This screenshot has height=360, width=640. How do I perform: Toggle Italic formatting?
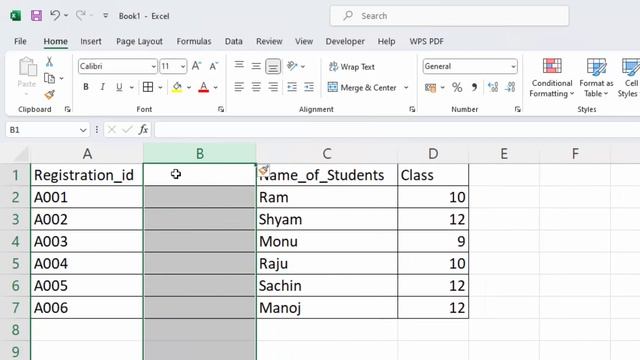(x=102, y=87)
